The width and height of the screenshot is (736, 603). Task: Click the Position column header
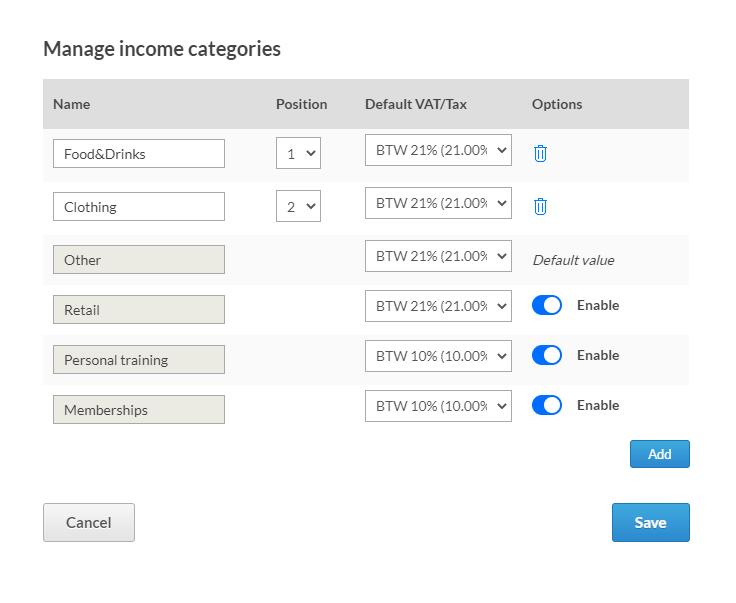coord(301,104)
